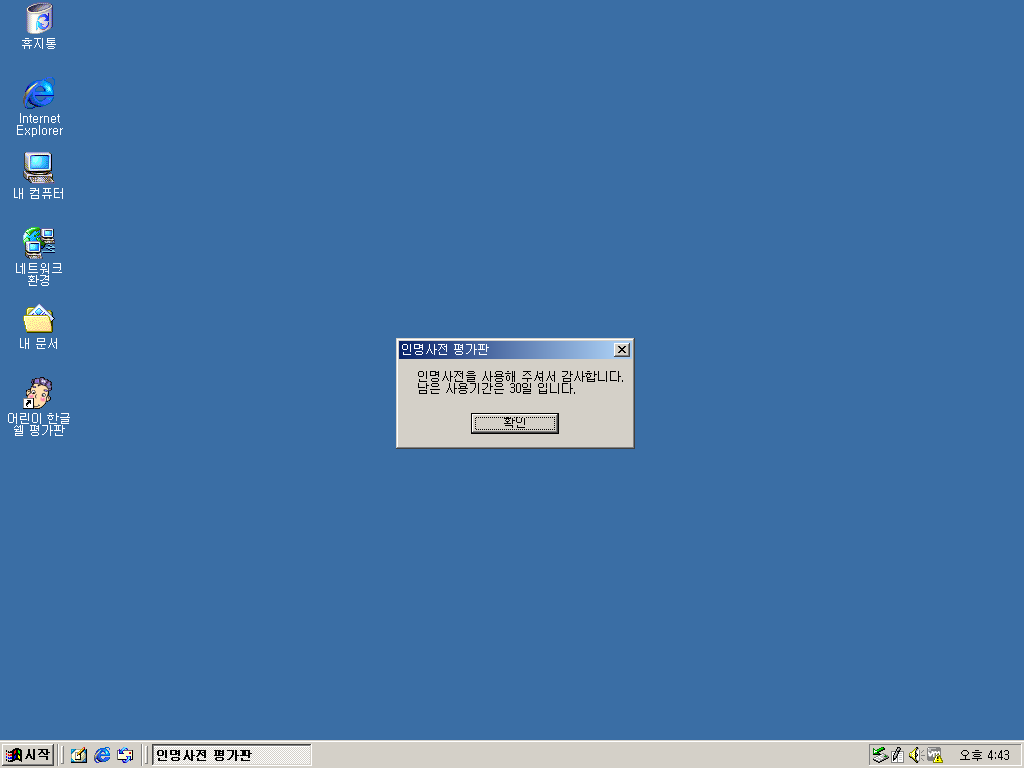Select the Internet Explorer desktop icon
The image size is (1024, 768).
tap(39, 107)
